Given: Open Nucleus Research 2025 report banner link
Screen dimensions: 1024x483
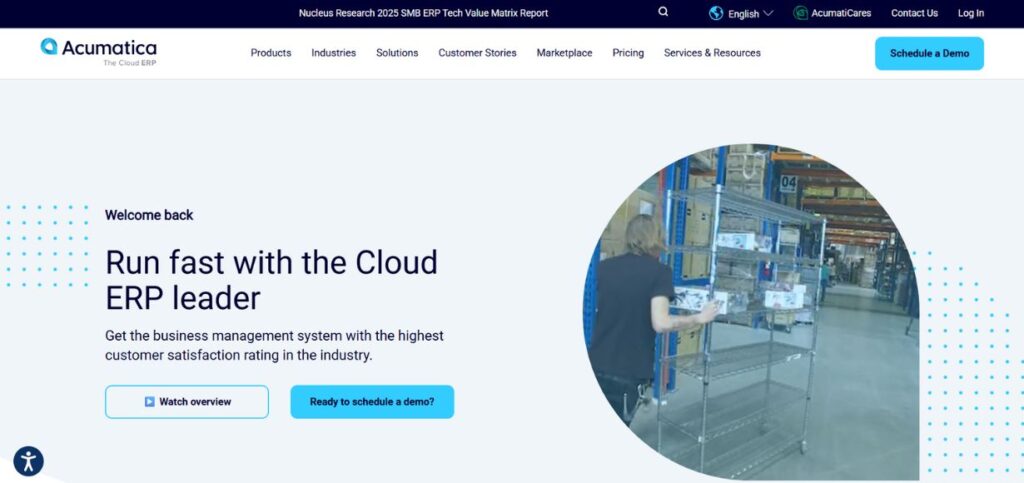Looking at the screenshot, I should point(423,13).
